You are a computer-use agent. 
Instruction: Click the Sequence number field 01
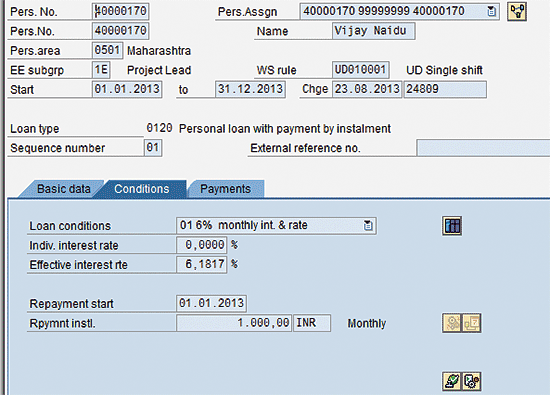[153, 147]
